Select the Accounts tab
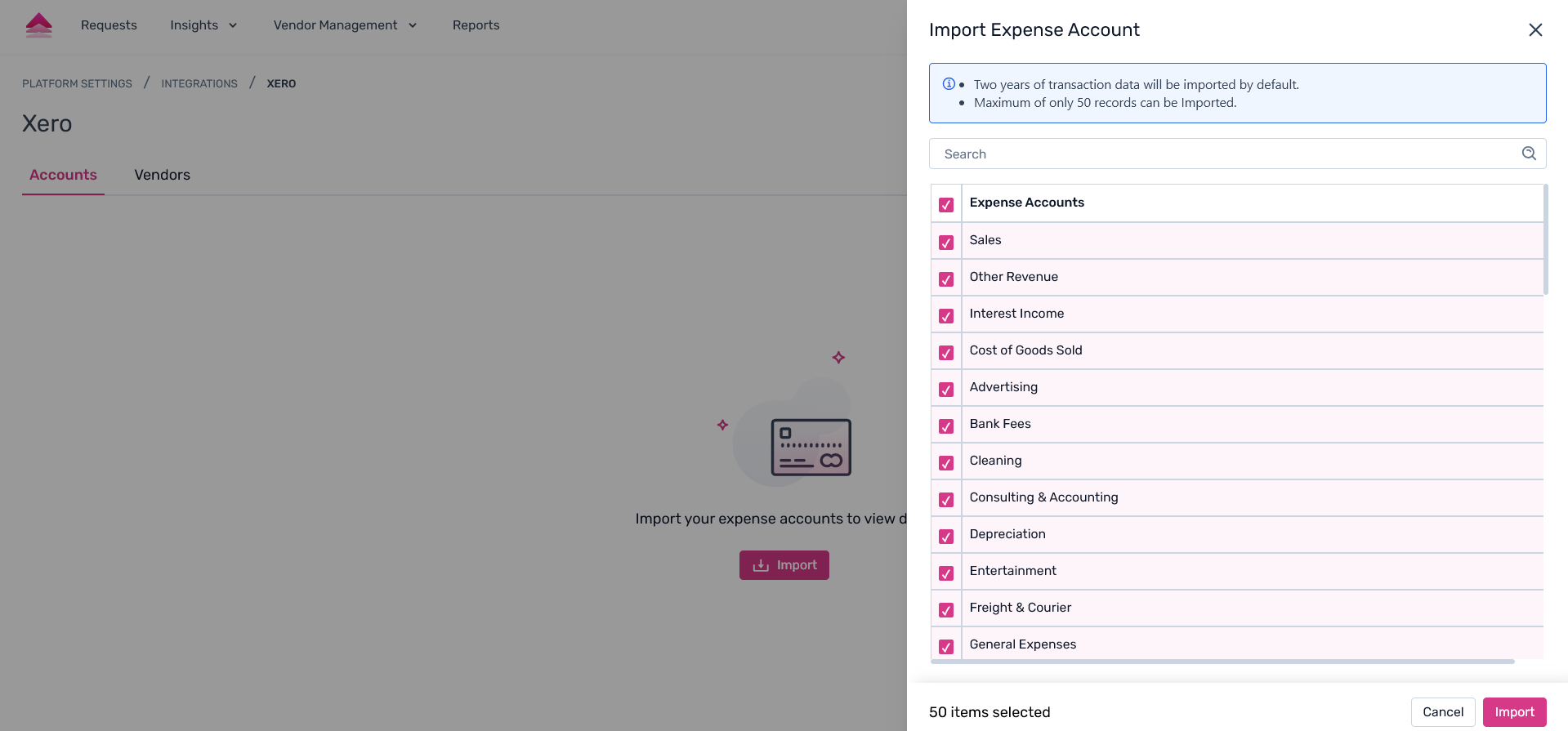The height and width of the screenshot is (731, 1568). pos(63,175)
